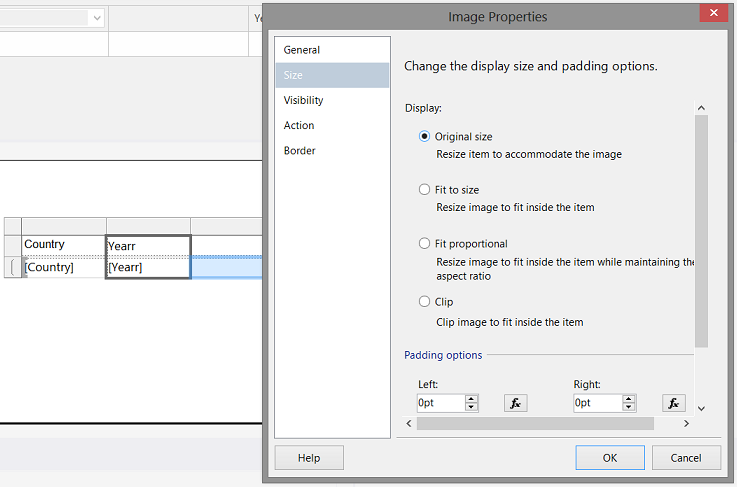
Task: Cancel the Image Properties dialog
Action: click(x=686, y=458)
